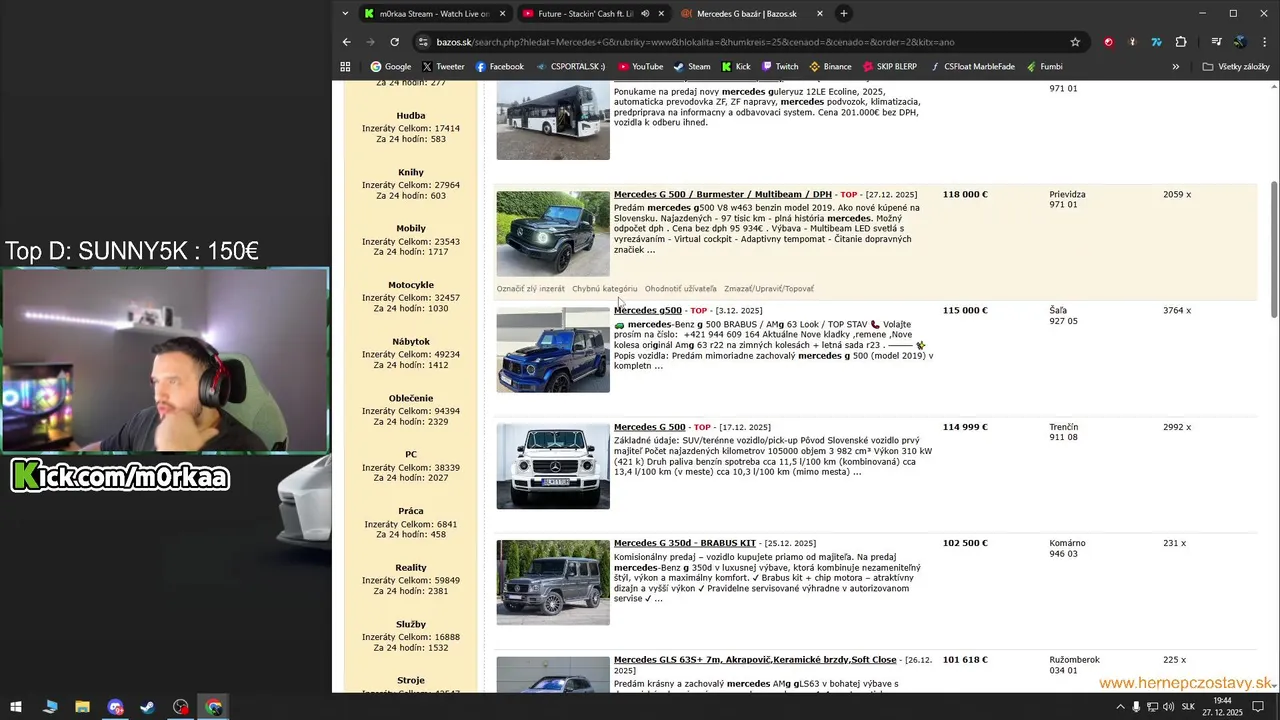This screenshot has width=1280, height=720.
Task: View the grey G 350d BRABUS photo
Action: pos(553,582)
